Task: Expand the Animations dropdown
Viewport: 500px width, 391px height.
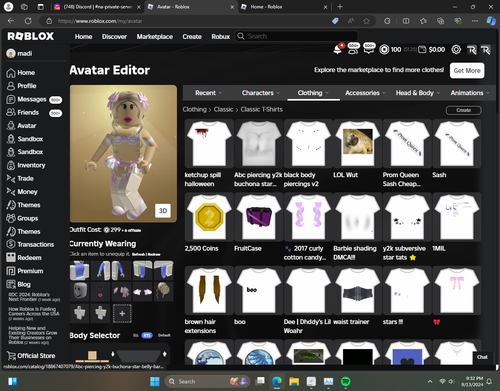Action: pos(470,93)
